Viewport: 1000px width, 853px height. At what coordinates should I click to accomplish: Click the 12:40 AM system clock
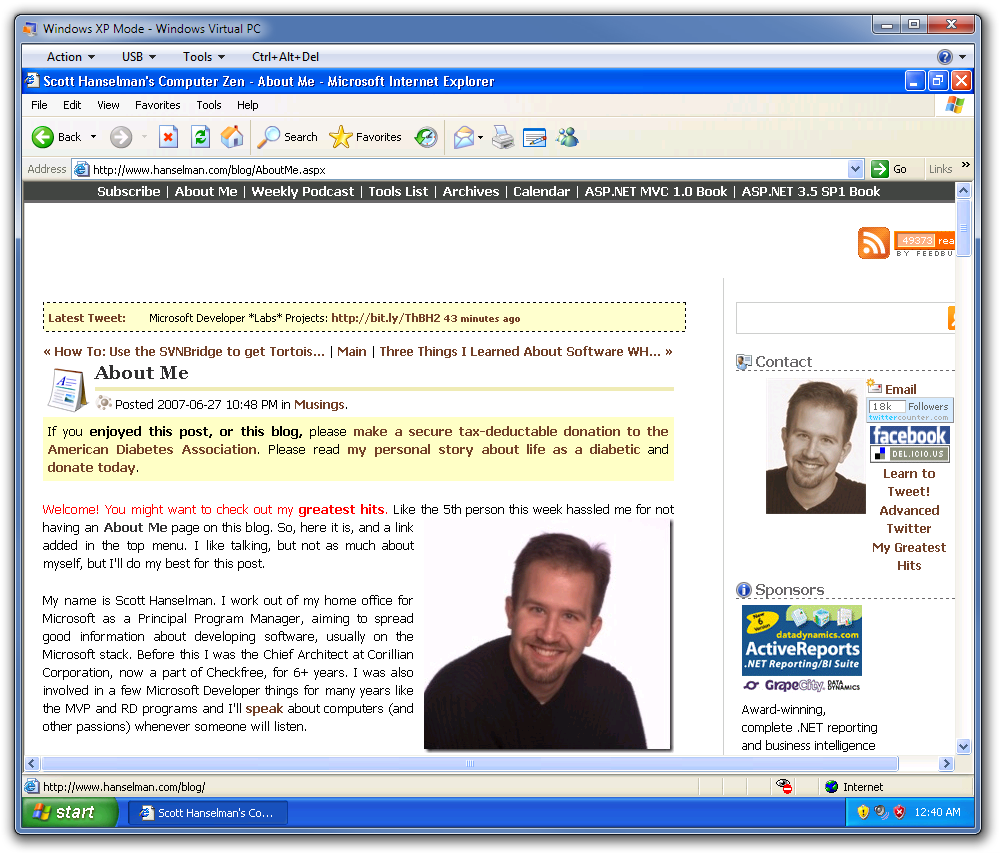(x=938, y=812)
